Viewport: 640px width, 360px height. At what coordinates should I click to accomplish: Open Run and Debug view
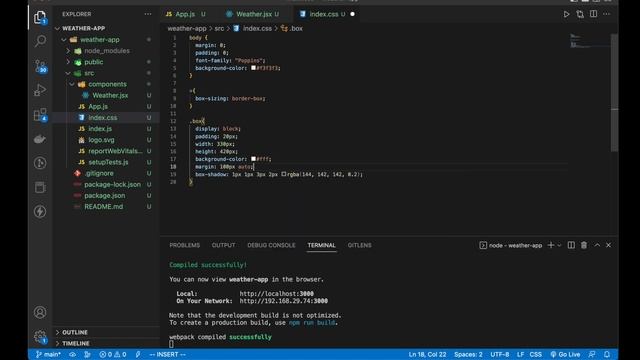click(x=40, y=90)
